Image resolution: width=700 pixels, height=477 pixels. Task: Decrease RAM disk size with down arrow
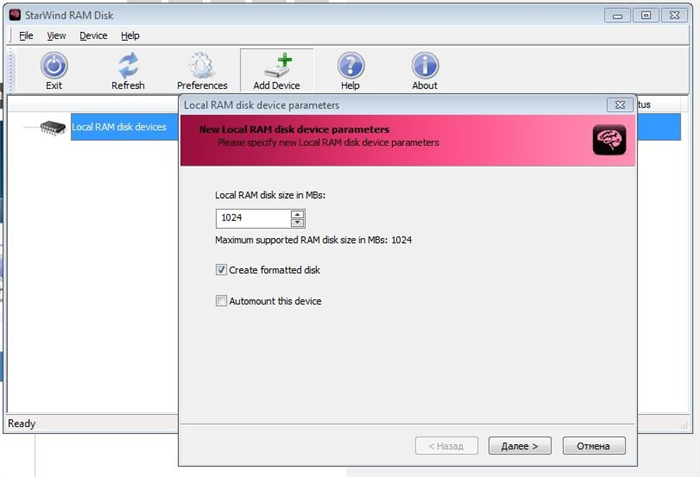(297, 222)
